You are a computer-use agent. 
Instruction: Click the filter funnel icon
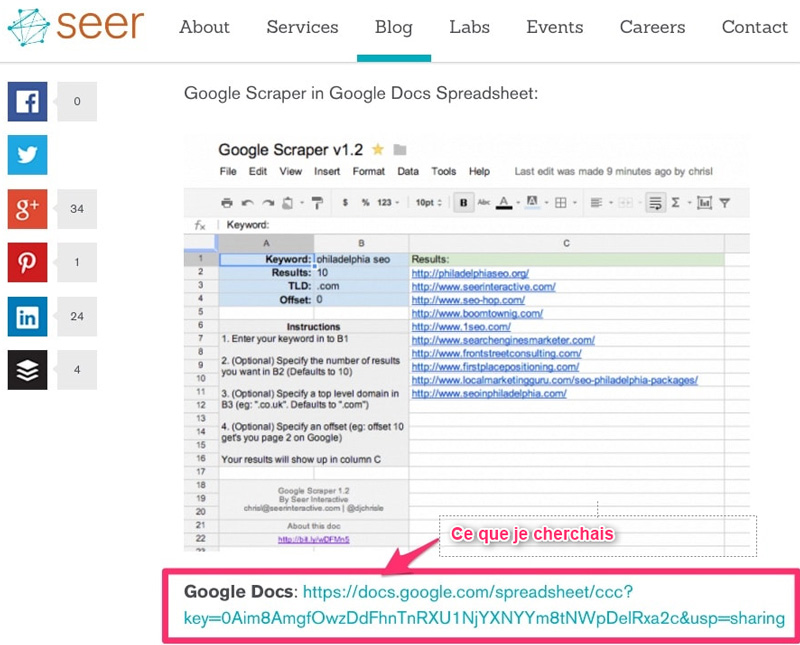[x=724, y=203]
